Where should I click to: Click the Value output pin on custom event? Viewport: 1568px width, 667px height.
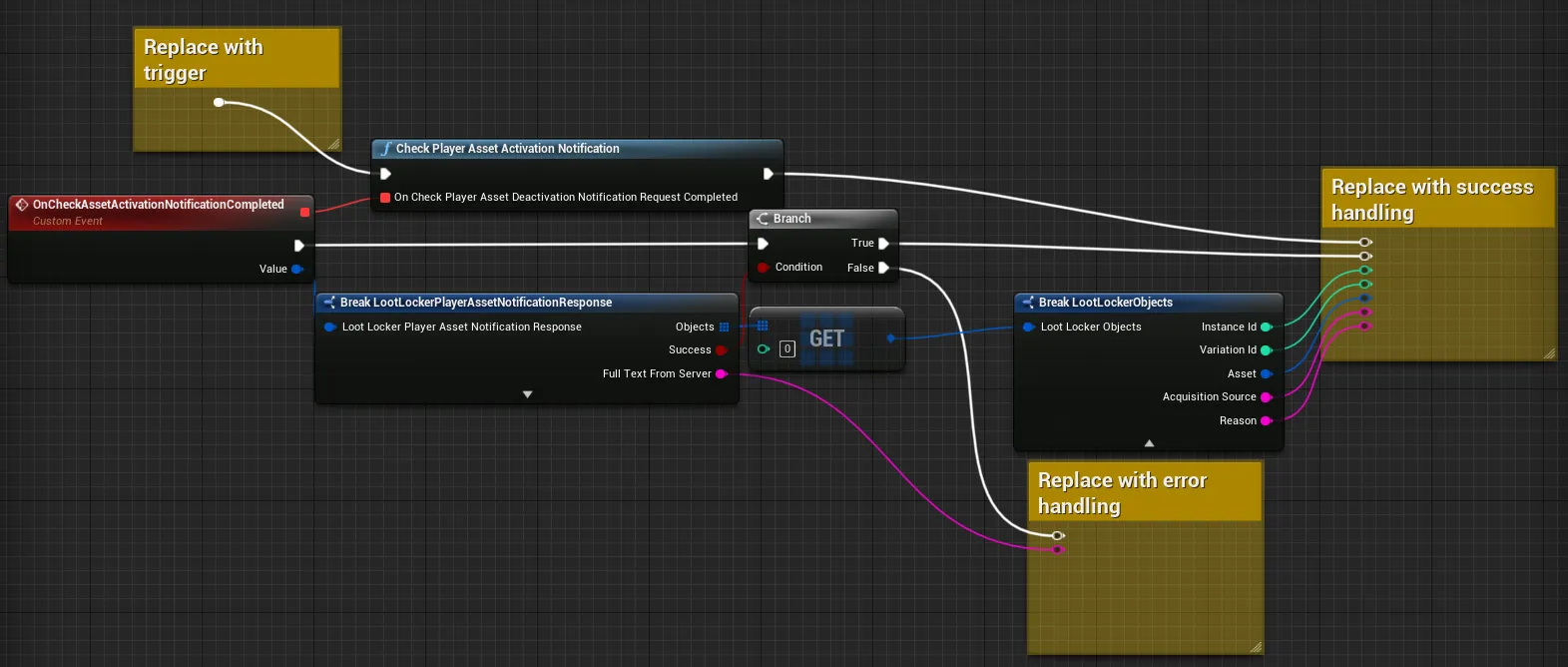tap(296, 269)
